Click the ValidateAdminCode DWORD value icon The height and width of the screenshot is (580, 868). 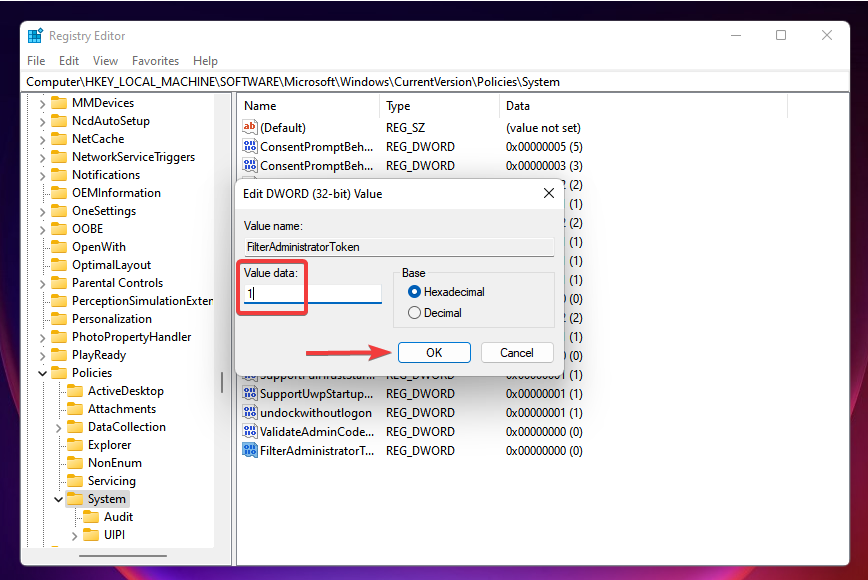pos(250,432)
